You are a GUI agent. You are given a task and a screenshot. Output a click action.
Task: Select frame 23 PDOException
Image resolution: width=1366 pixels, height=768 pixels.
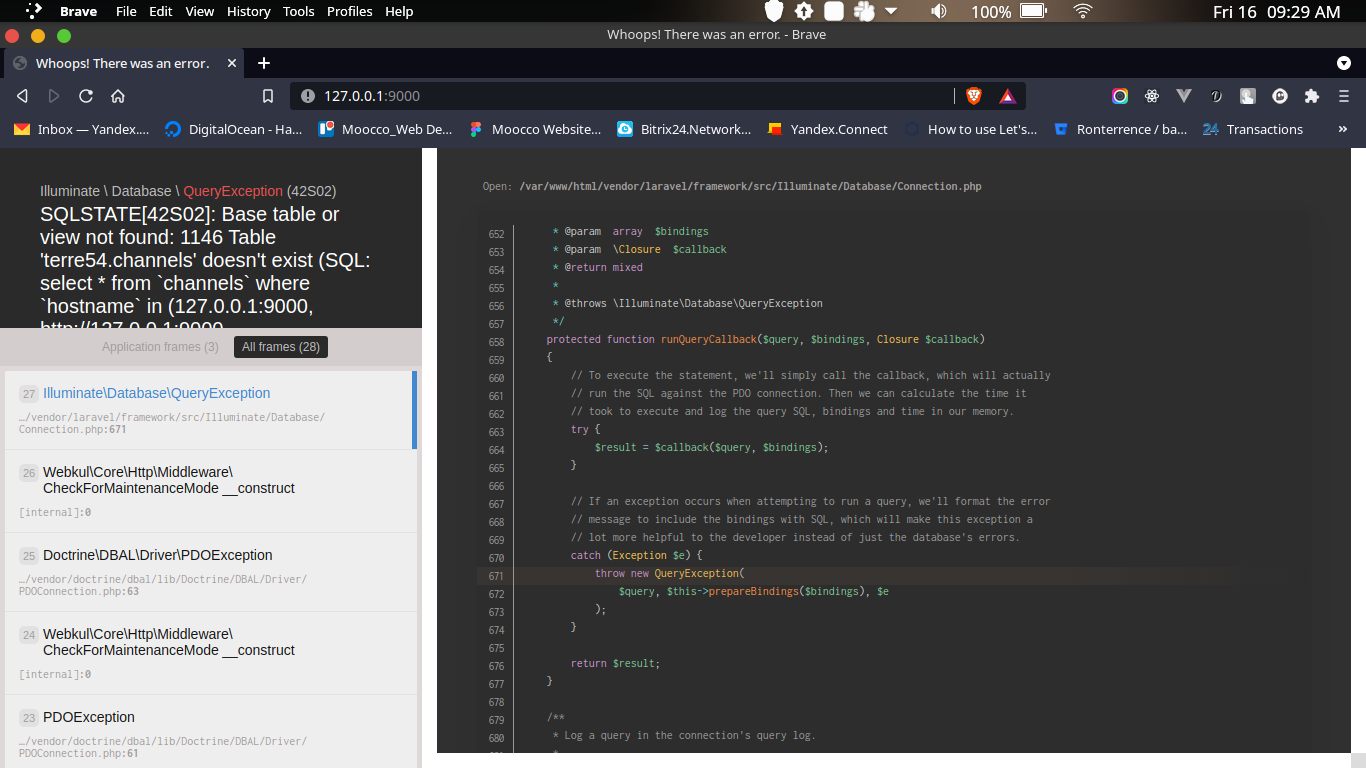click(210, 732)
